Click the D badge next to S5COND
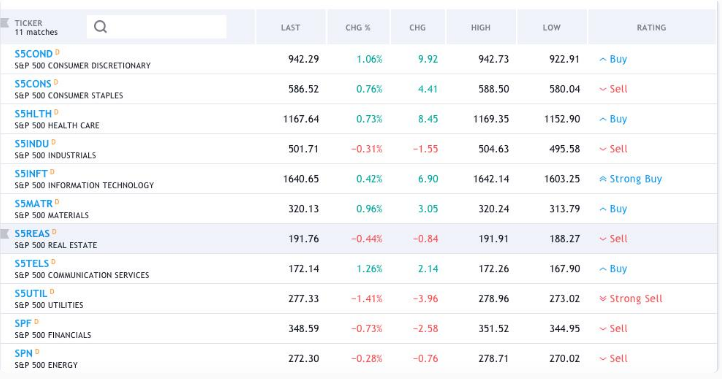 pyautogui.click(x=58, y=52)
